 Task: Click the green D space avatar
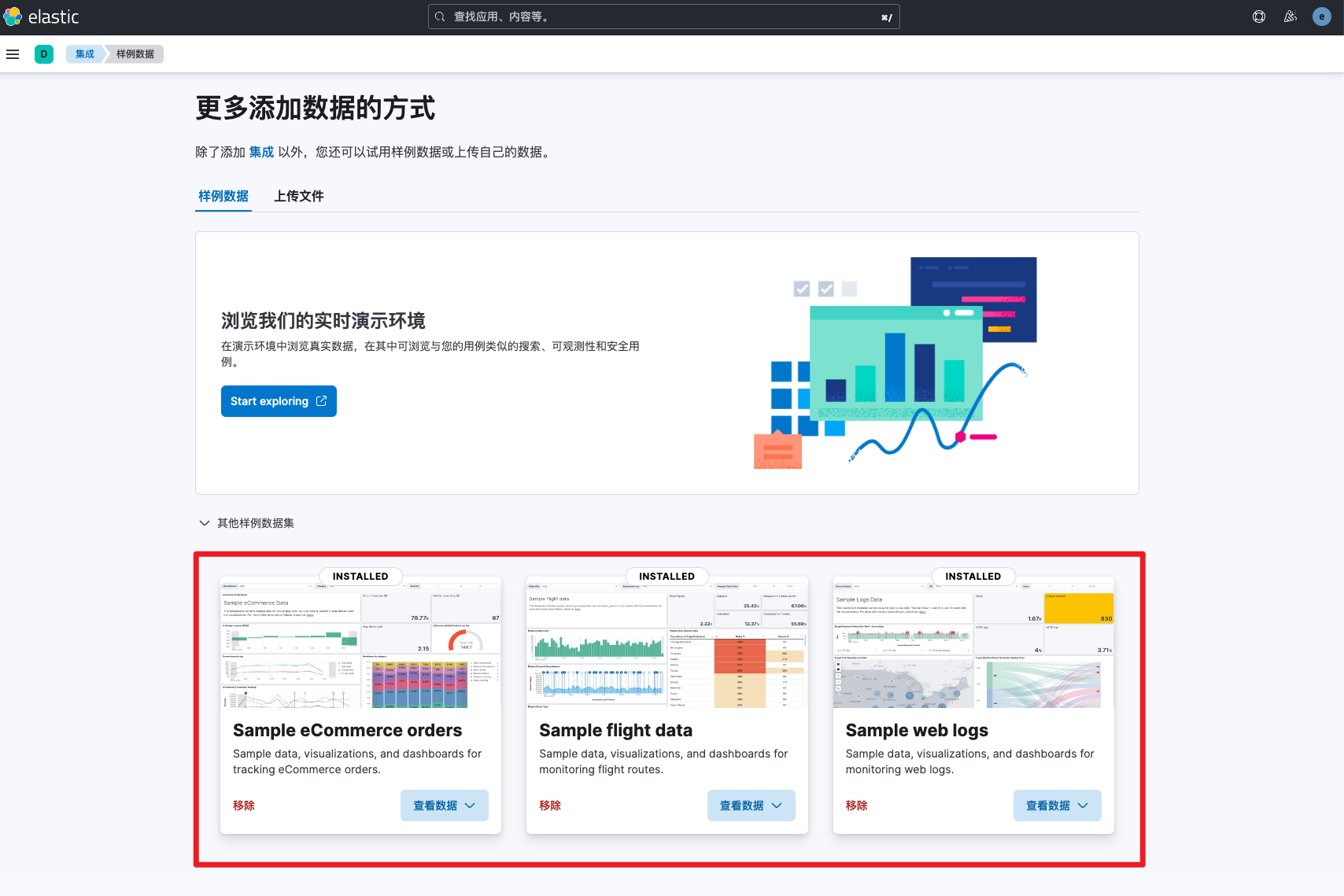pos(44,54)
